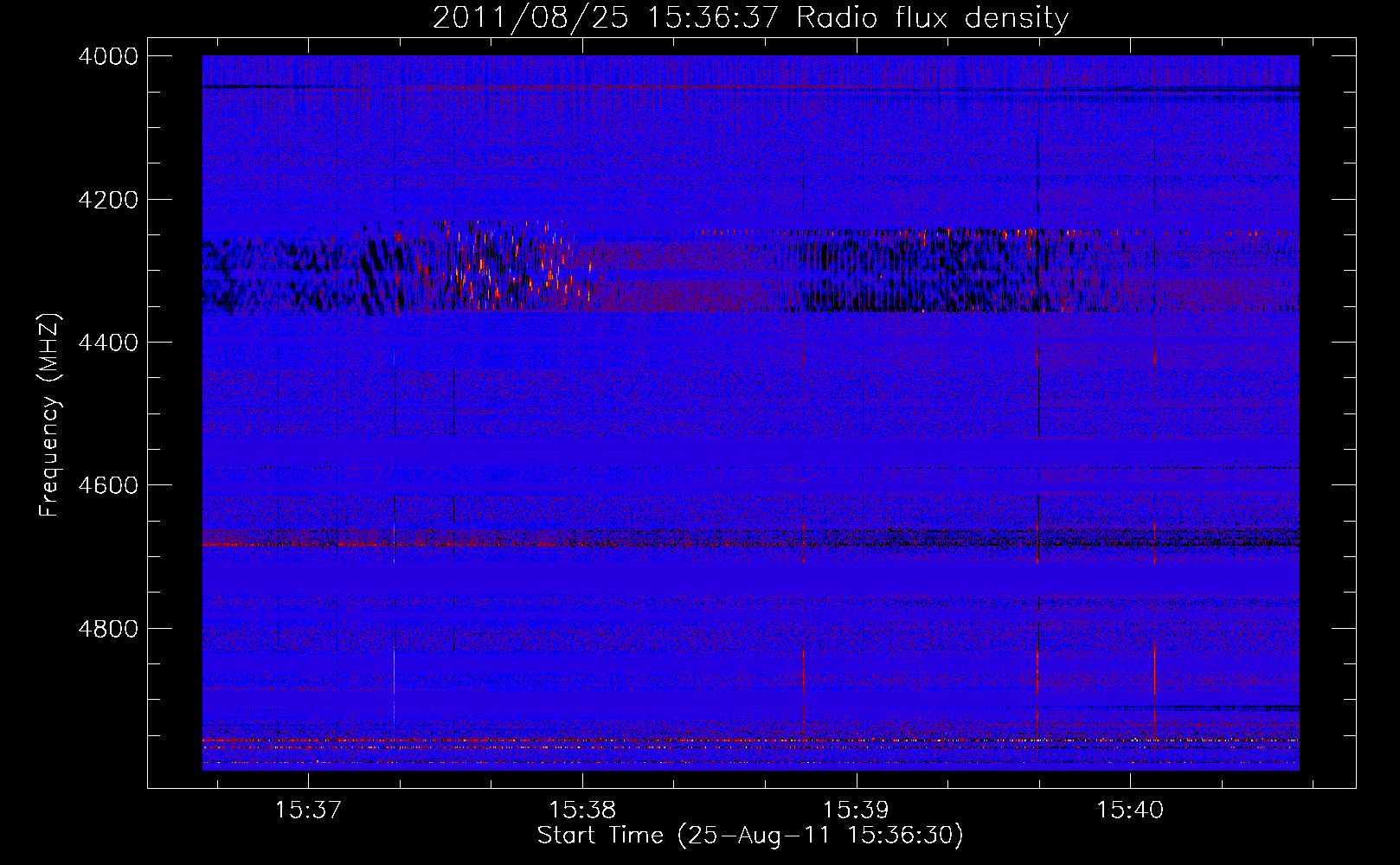Screen dimensions: 1400x865
Task: Click the 4000 frequency axis label
Action: tap(108, 56)
